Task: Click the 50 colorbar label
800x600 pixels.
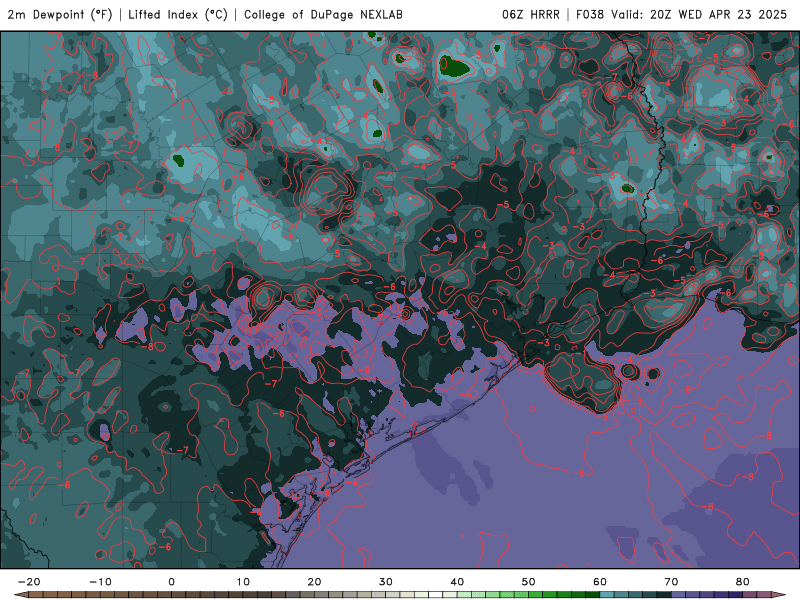Action: (x=529, y=582)
